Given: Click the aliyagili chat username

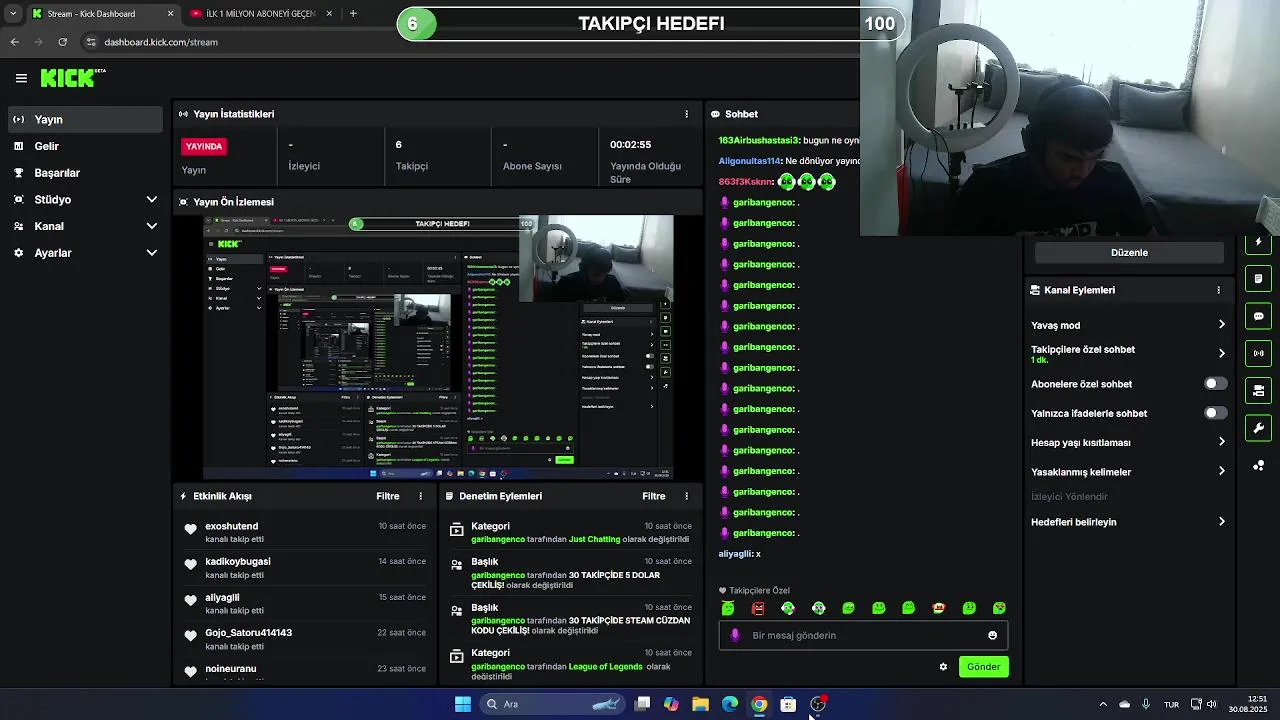Looking at the screenshot, I should pyautogui.click(x=736, y=554).
